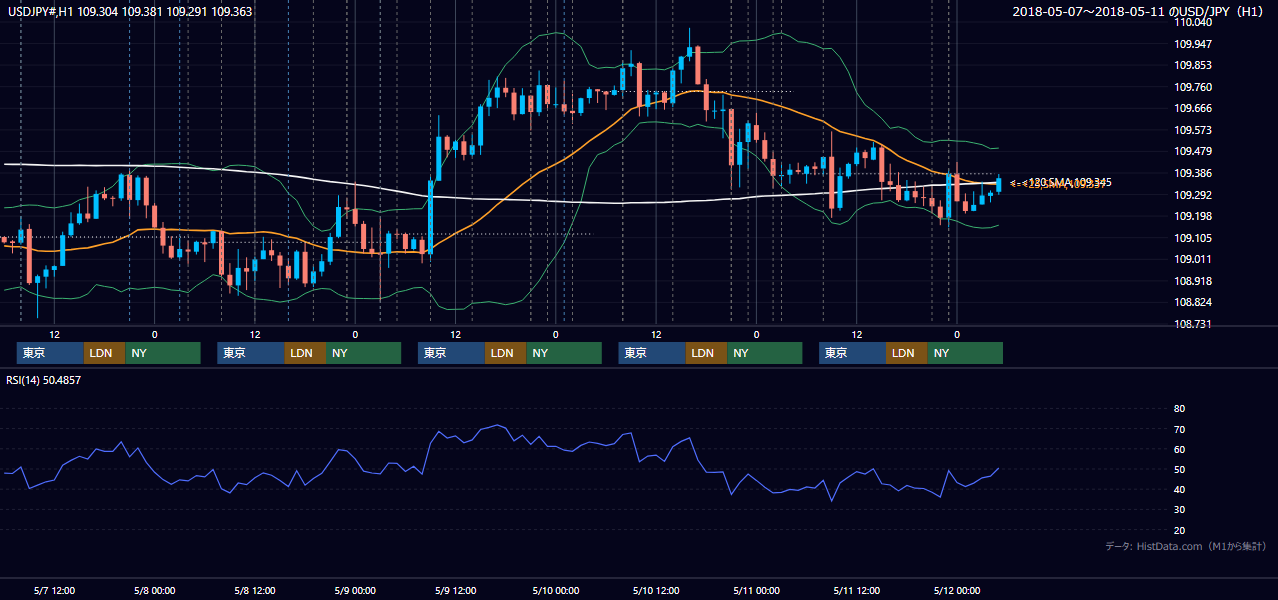Click the 109.947 price axis label
The height and width of the screenshot is (600, 1278).
[1193, 44]
